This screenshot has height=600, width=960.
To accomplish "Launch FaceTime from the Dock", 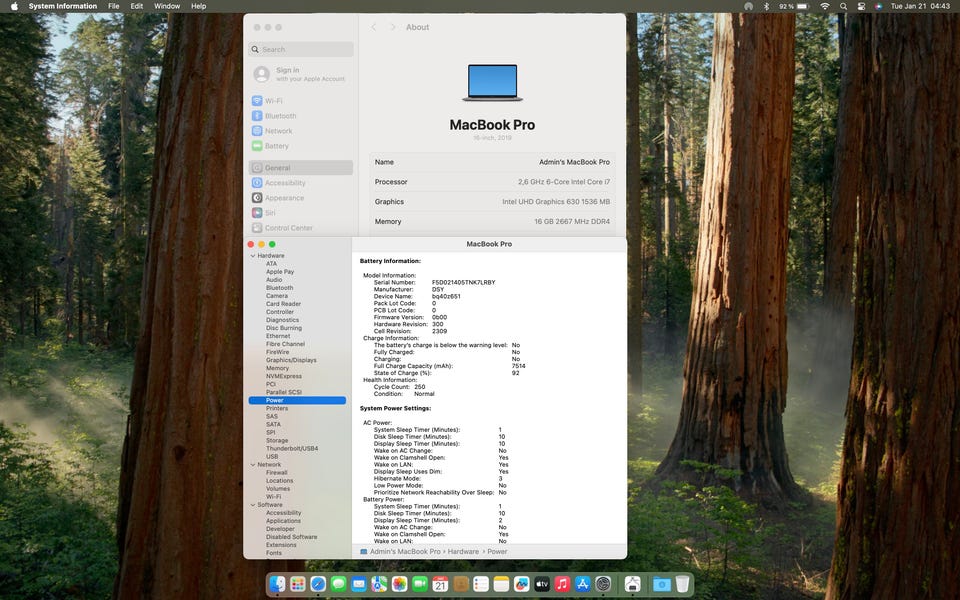I will [x=420, y=584].
